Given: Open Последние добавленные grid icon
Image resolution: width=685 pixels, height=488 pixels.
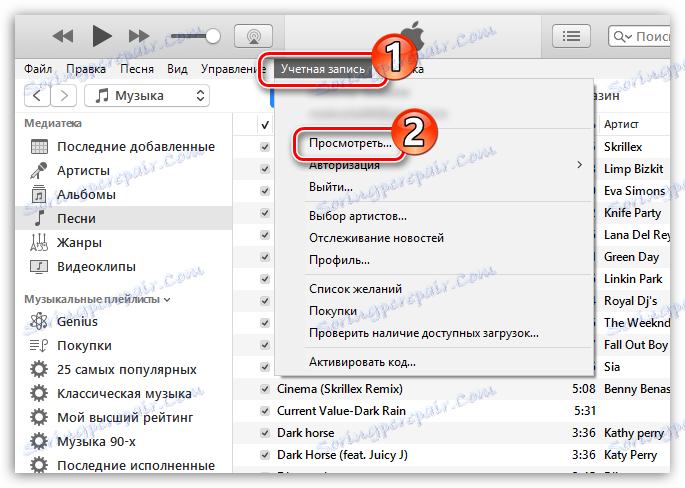Looking at the screenshot, I should (x=39, y=147).
